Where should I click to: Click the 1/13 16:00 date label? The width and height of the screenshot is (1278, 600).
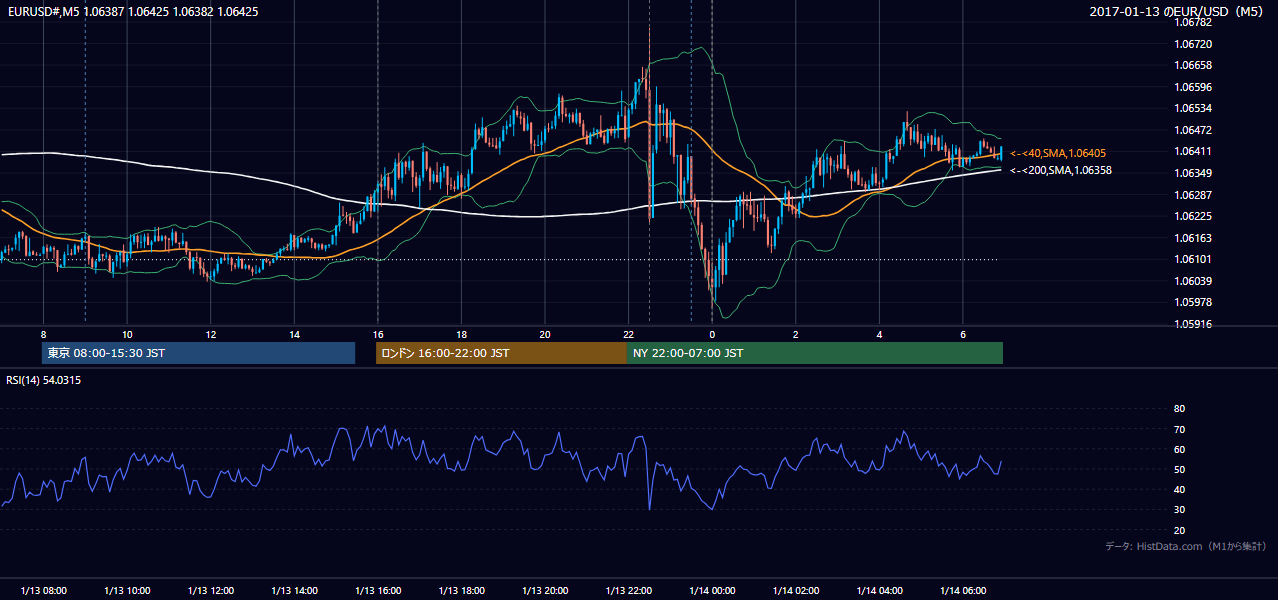tap(378, 591)
